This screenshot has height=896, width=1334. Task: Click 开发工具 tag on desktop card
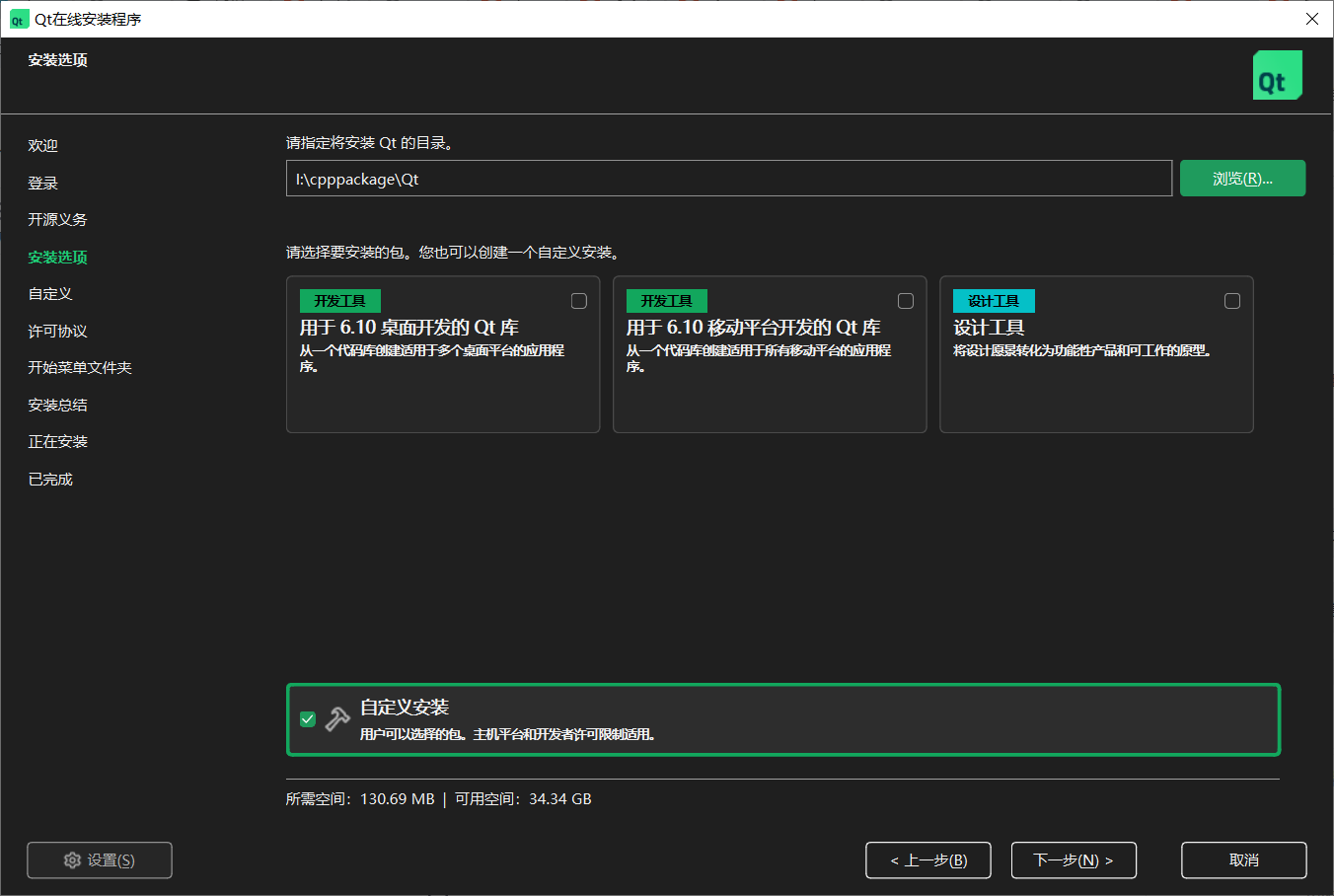pyautogui.click(x=340, y=301)
